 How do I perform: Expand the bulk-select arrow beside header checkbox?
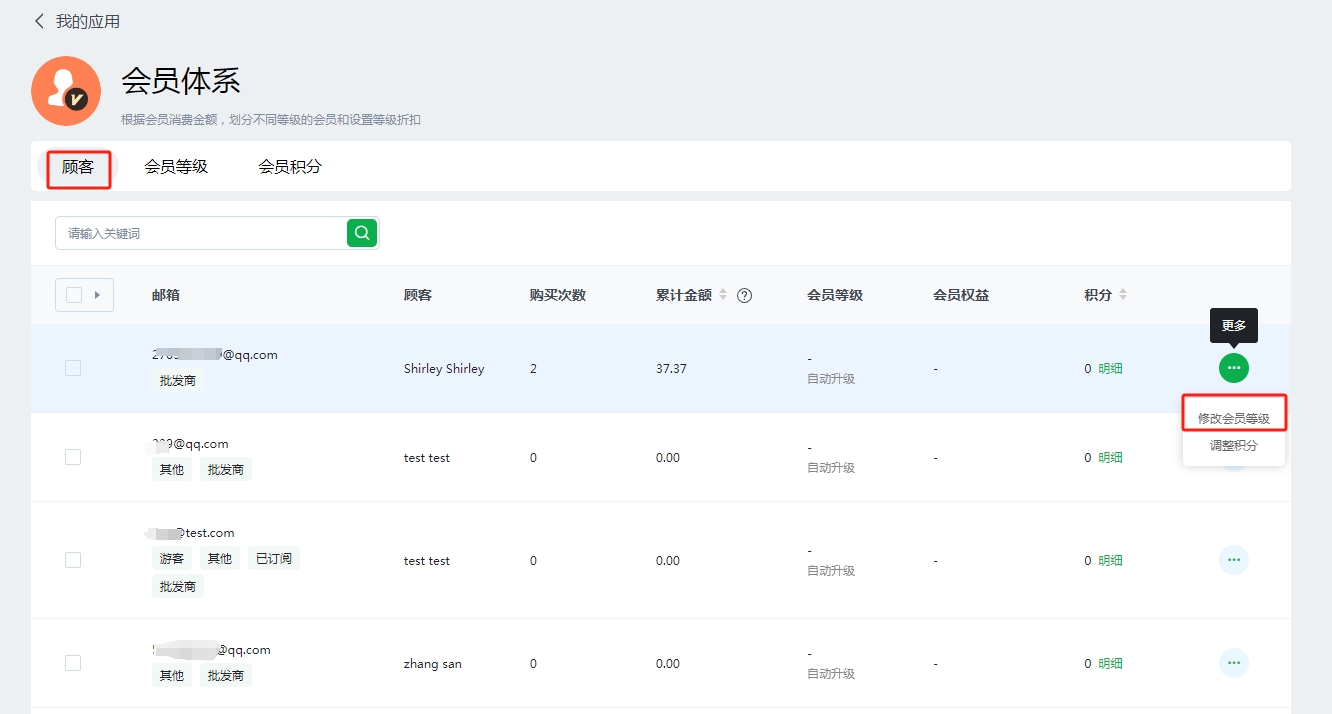click(98, 295)
